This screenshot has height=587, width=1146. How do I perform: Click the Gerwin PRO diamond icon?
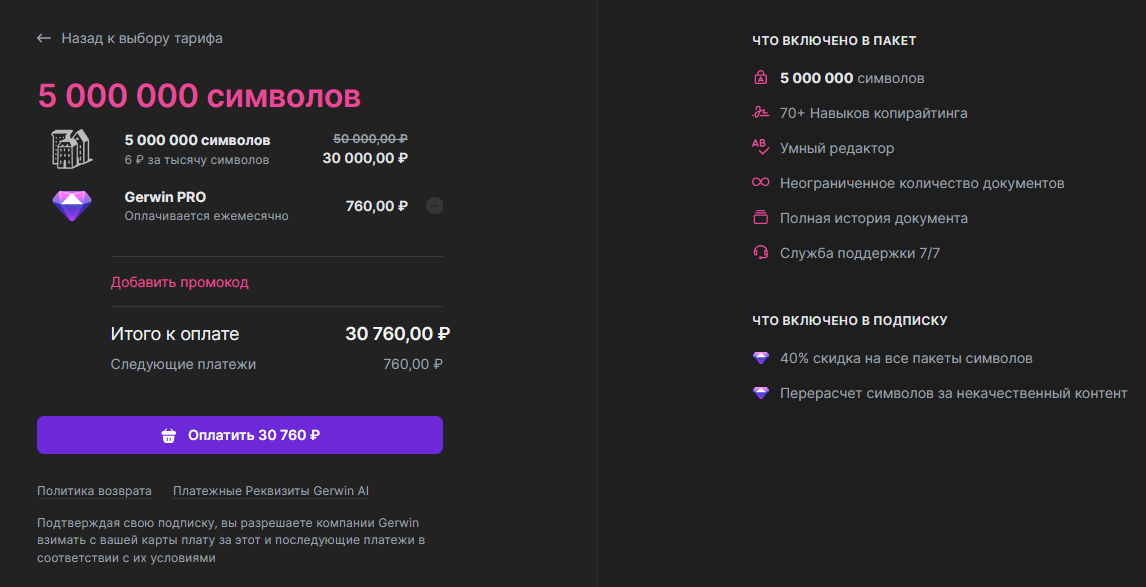pos(72,206)
